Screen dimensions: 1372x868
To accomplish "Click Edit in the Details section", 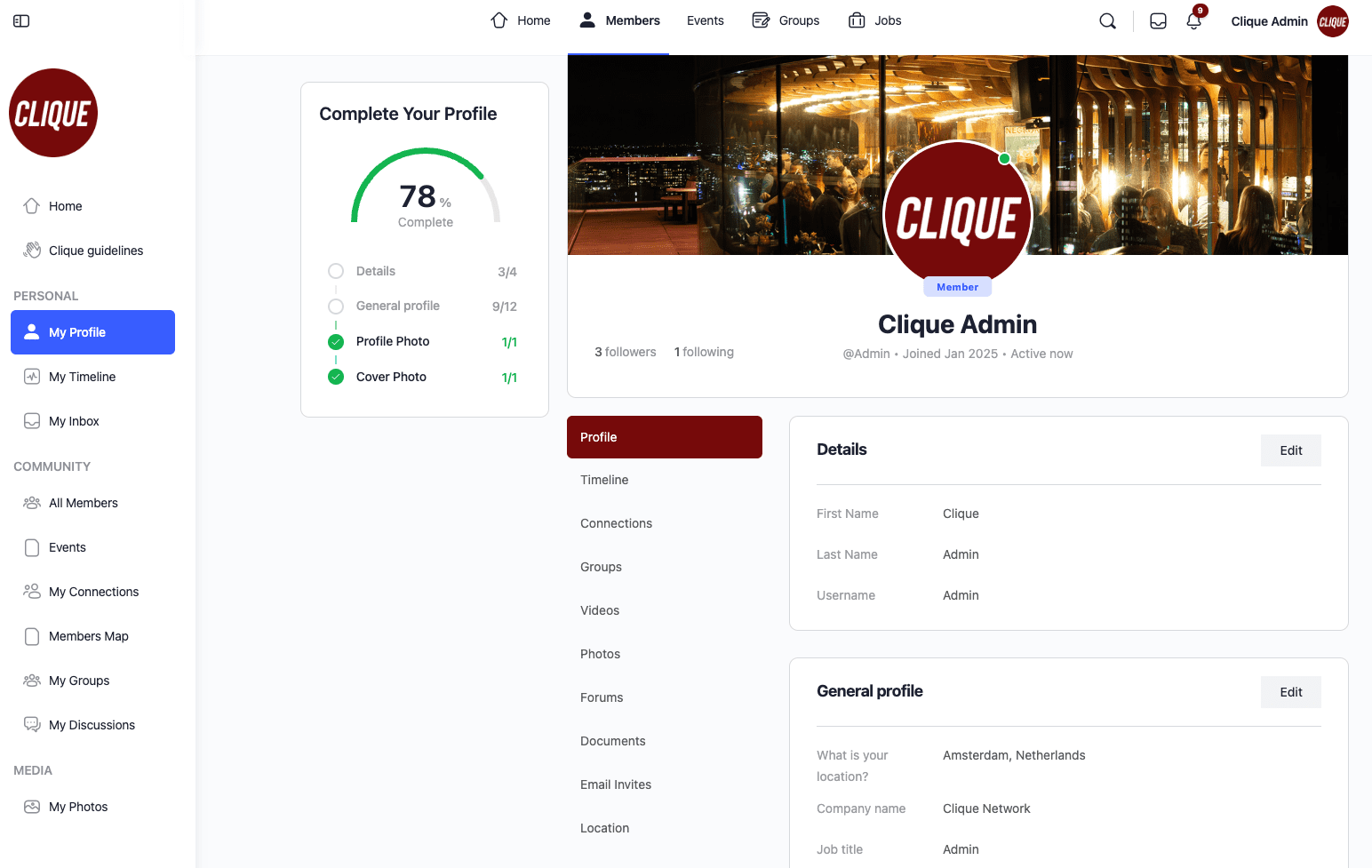I will (x=1290, y=450).
